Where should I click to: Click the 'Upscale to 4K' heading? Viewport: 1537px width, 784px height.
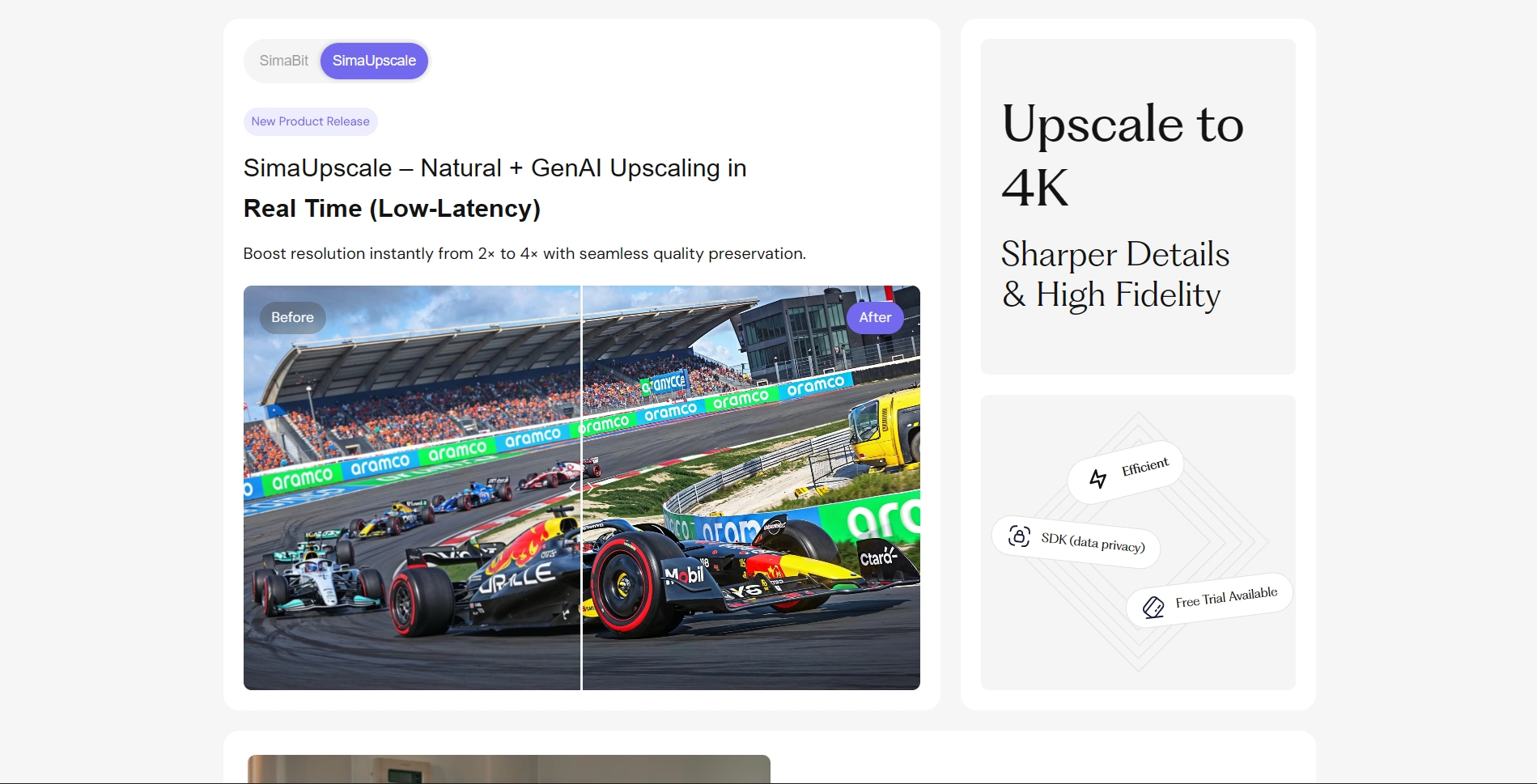pyautogui.click(x=1122, y=155)
